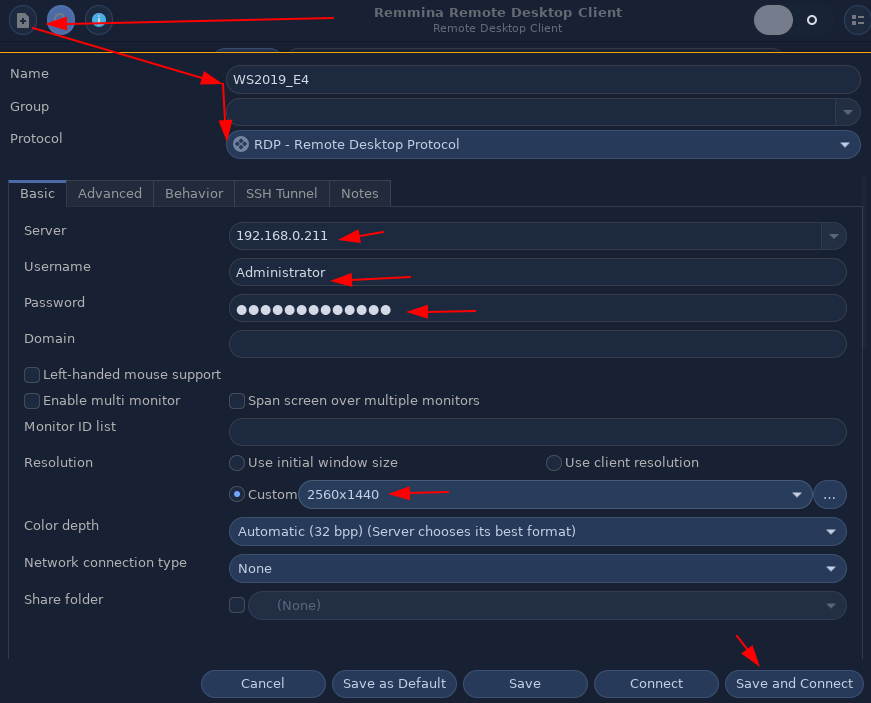Open the Share folder (None) dropdown
This screenshot has width=871, height=703.
coord(547,605)
